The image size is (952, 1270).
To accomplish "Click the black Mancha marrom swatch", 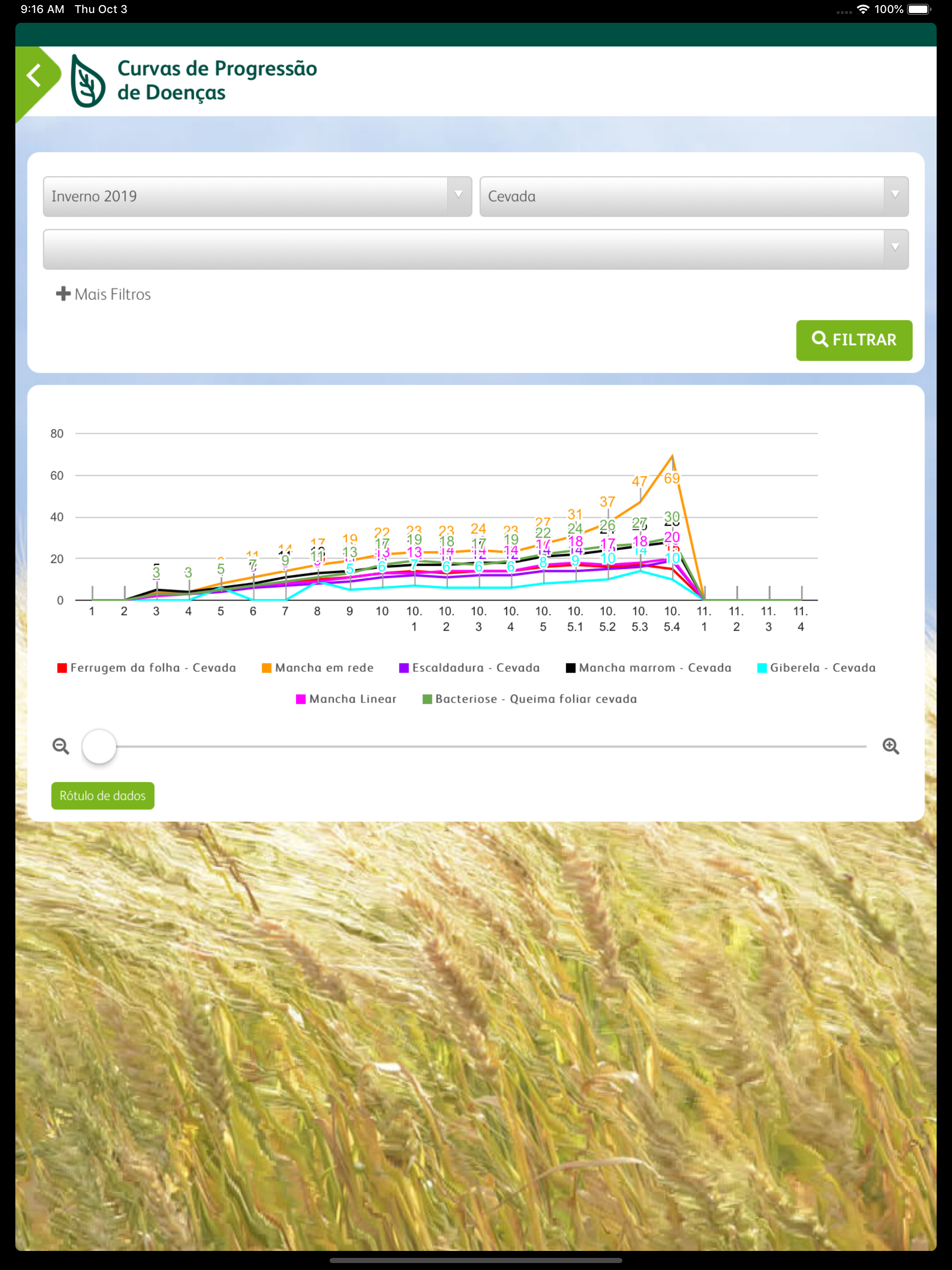I will 571,668.
